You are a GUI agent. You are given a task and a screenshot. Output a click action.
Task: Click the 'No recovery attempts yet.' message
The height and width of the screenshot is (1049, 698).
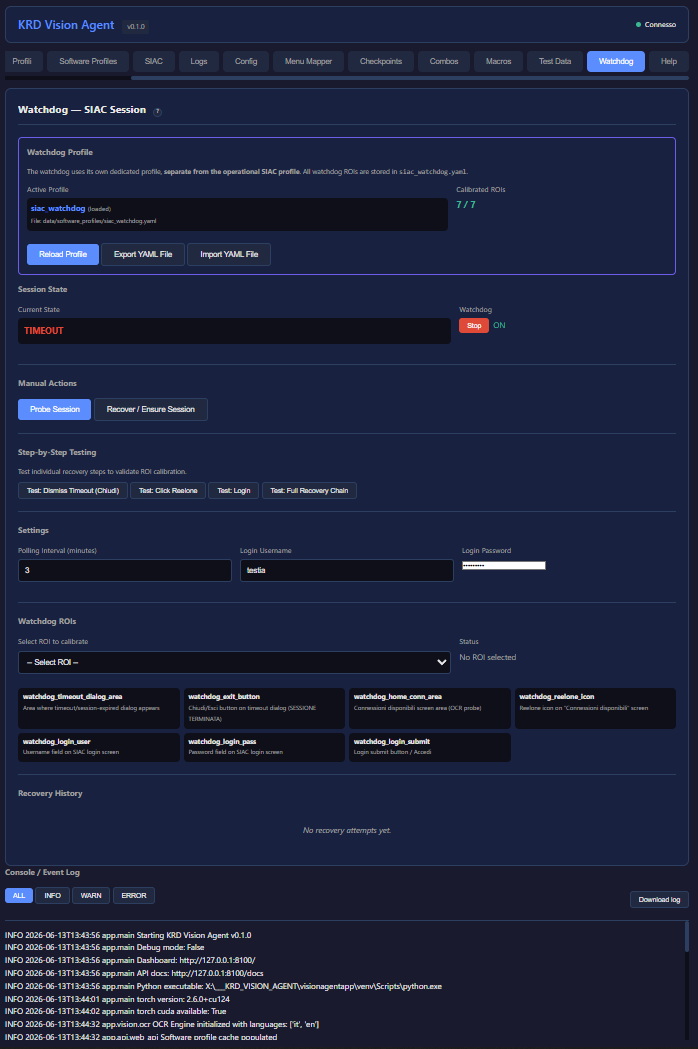pos(347,831)
